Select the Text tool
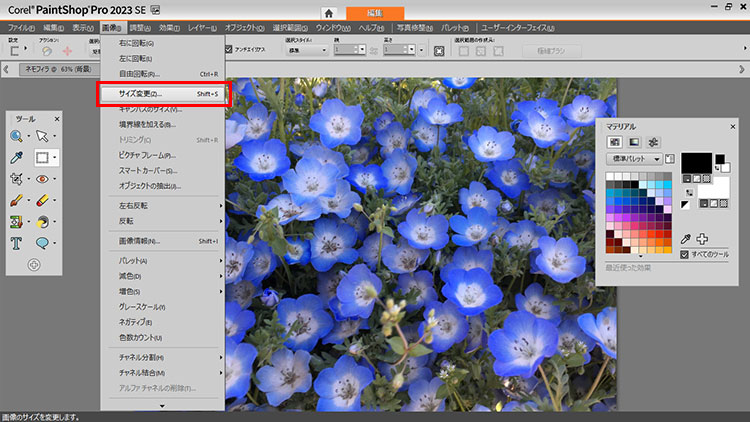Screen dimensions: 750x422 coord(17,242)
